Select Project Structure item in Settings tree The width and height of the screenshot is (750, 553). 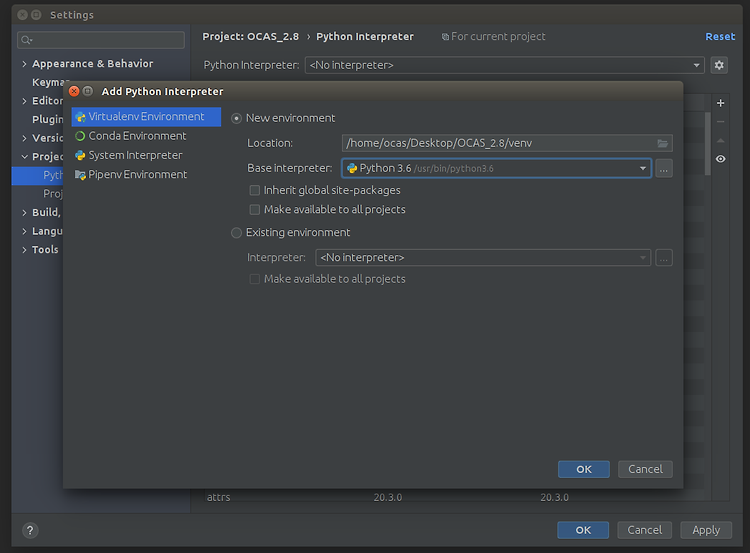pyautogui.click(x=53, y=194)
